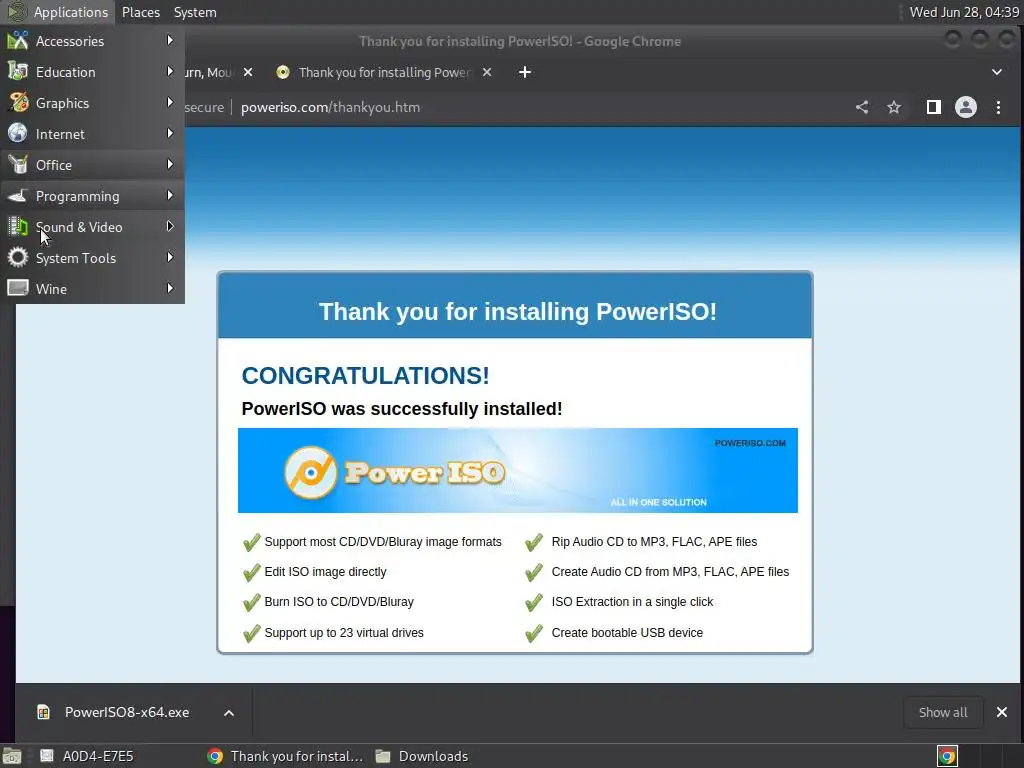The height and width of the screenshot is (768, 1024).
Task: Click the share page icon
Action: pyautogui.click(x=862, y=107)
